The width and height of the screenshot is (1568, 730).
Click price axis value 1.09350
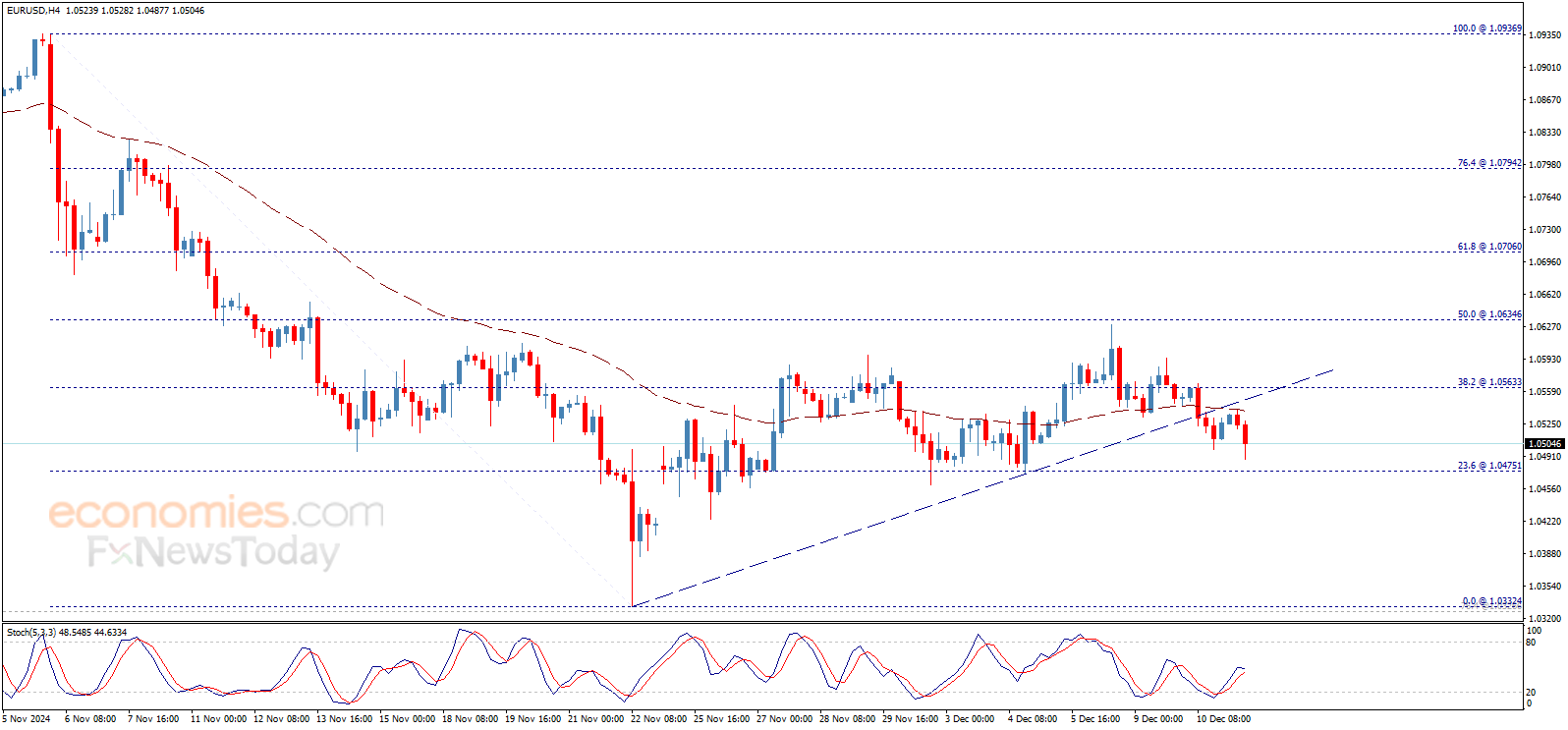coord(1545,35)
